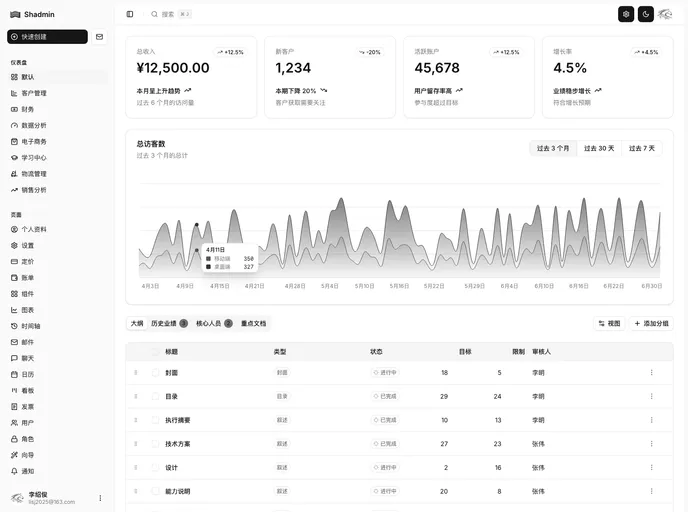Select 过去 30 天 time range
The image size is (688, 512).
click(599, 148)
